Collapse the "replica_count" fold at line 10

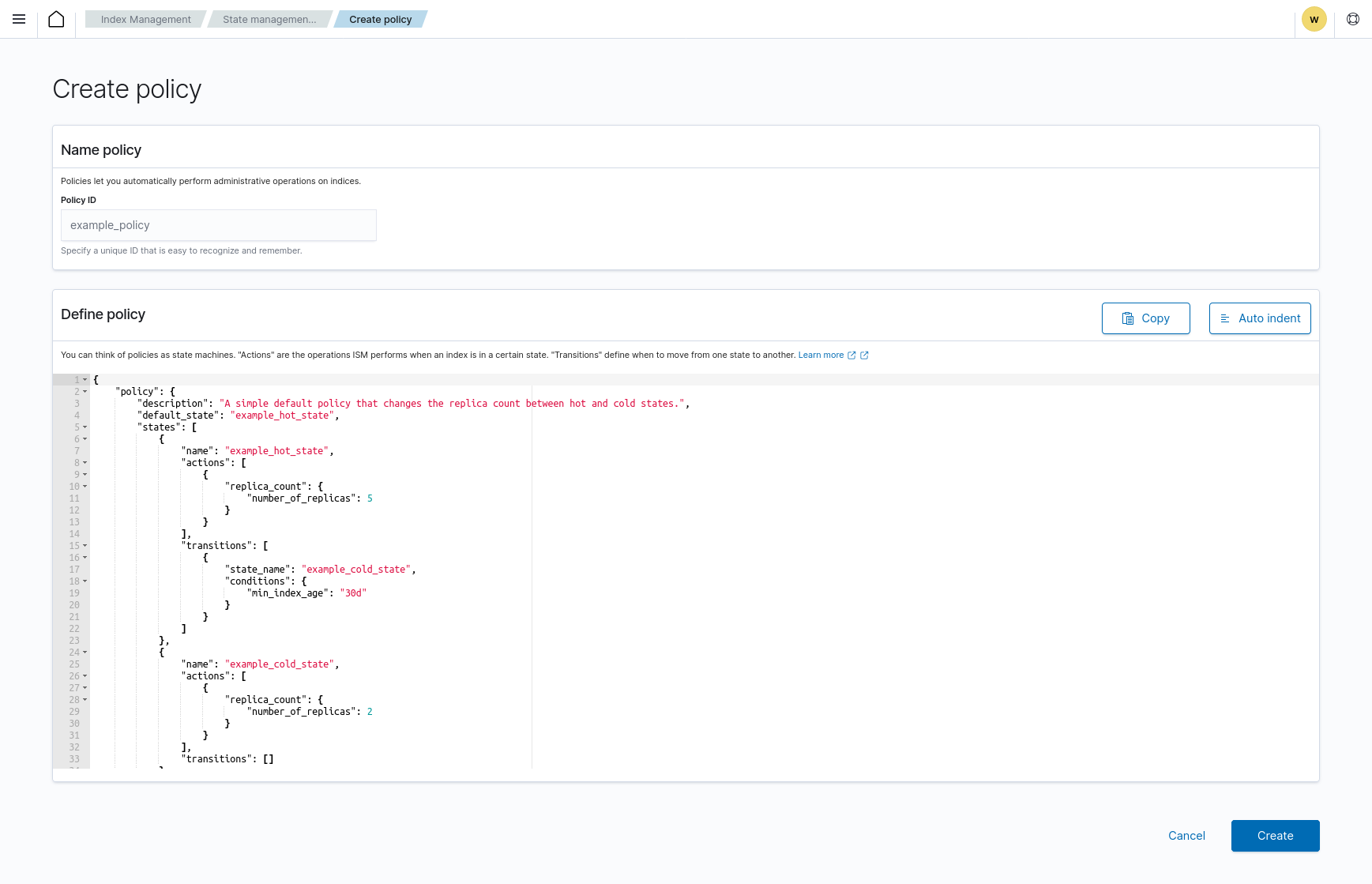(x=85, y=487)
